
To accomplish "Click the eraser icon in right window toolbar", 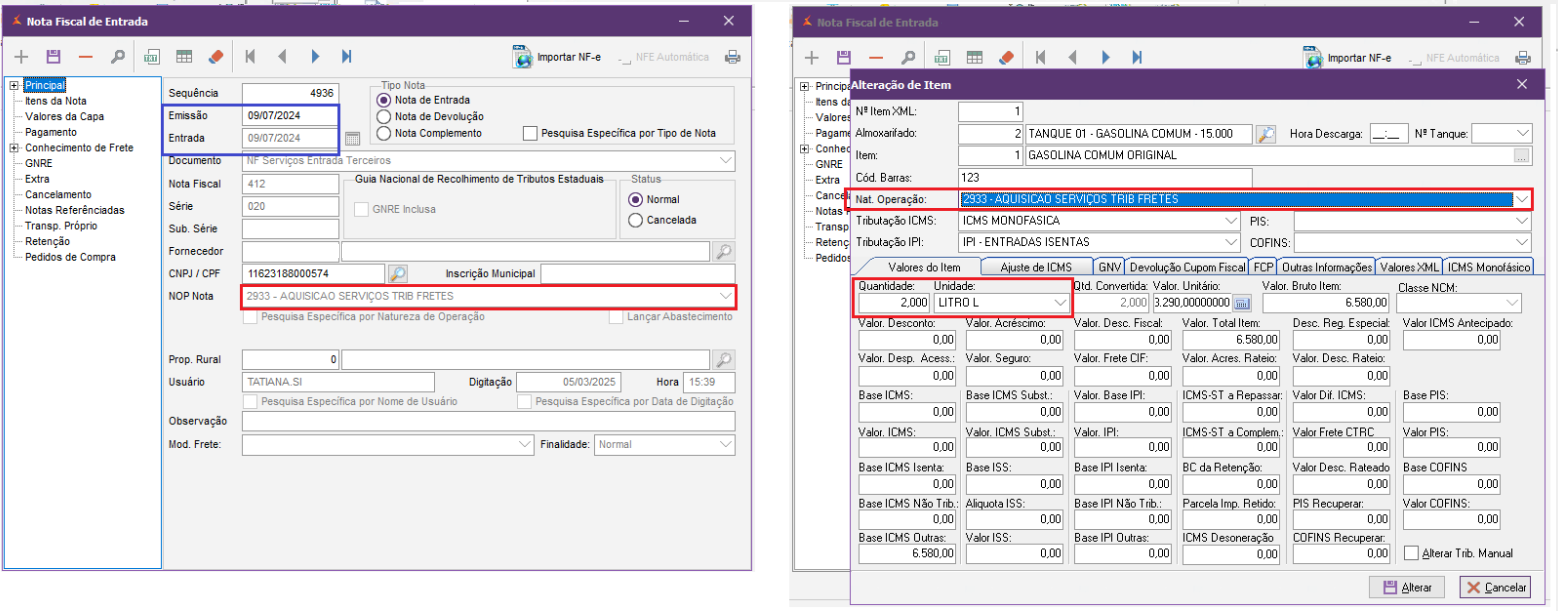I will pyautogui.click(x=1004, y=58).
